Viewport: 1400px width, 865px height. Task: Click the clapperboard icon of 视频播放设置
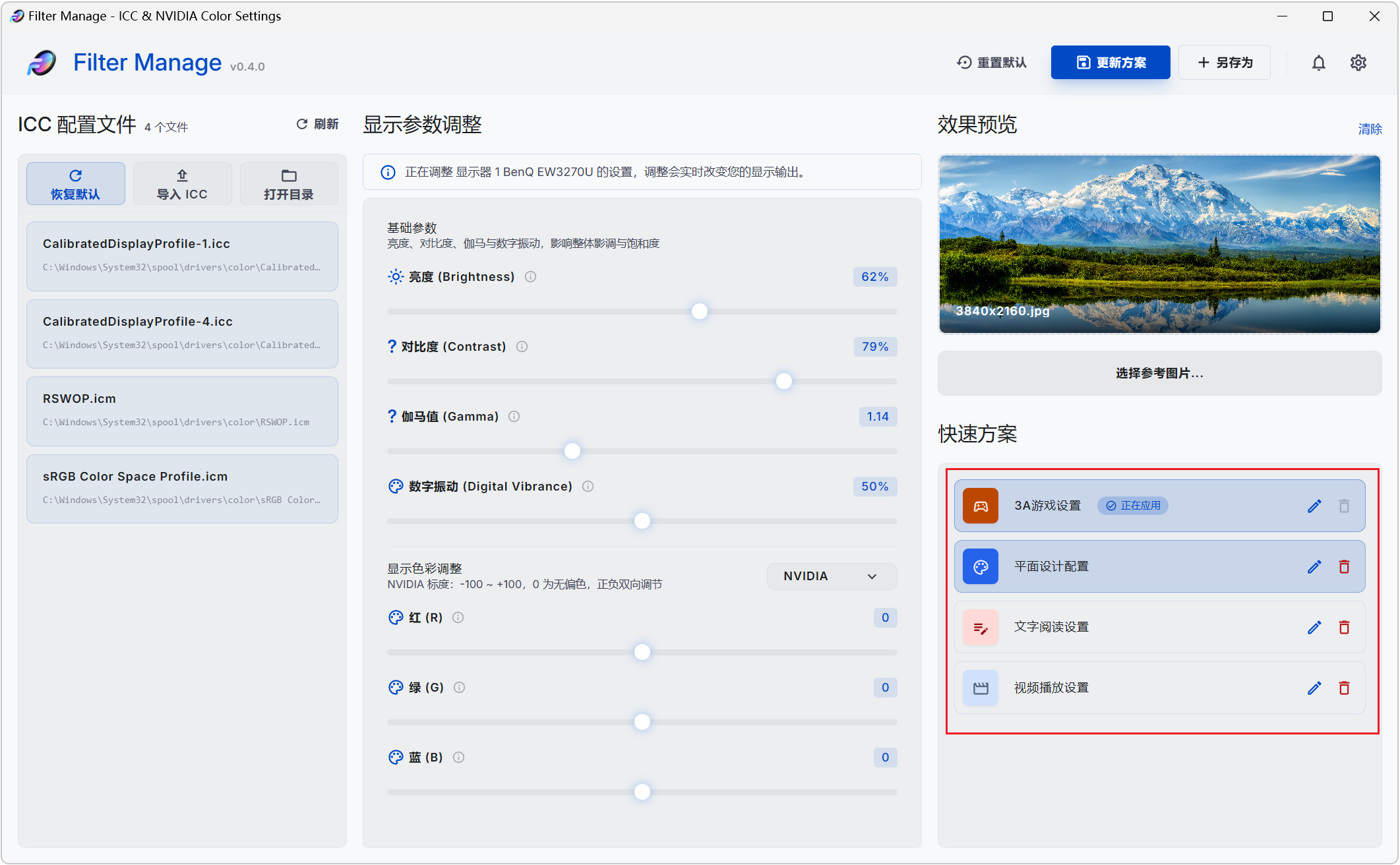981,688
